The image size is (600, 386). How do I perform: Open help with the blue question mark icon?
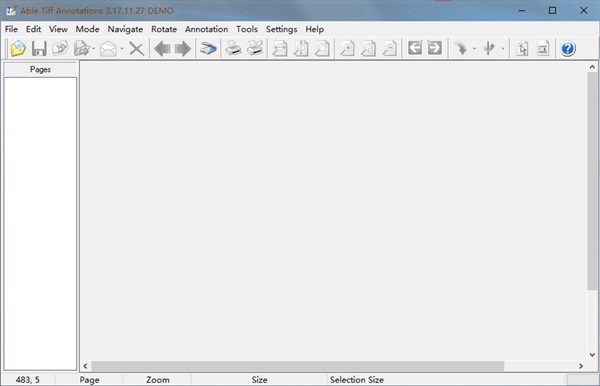pos(568,49)
